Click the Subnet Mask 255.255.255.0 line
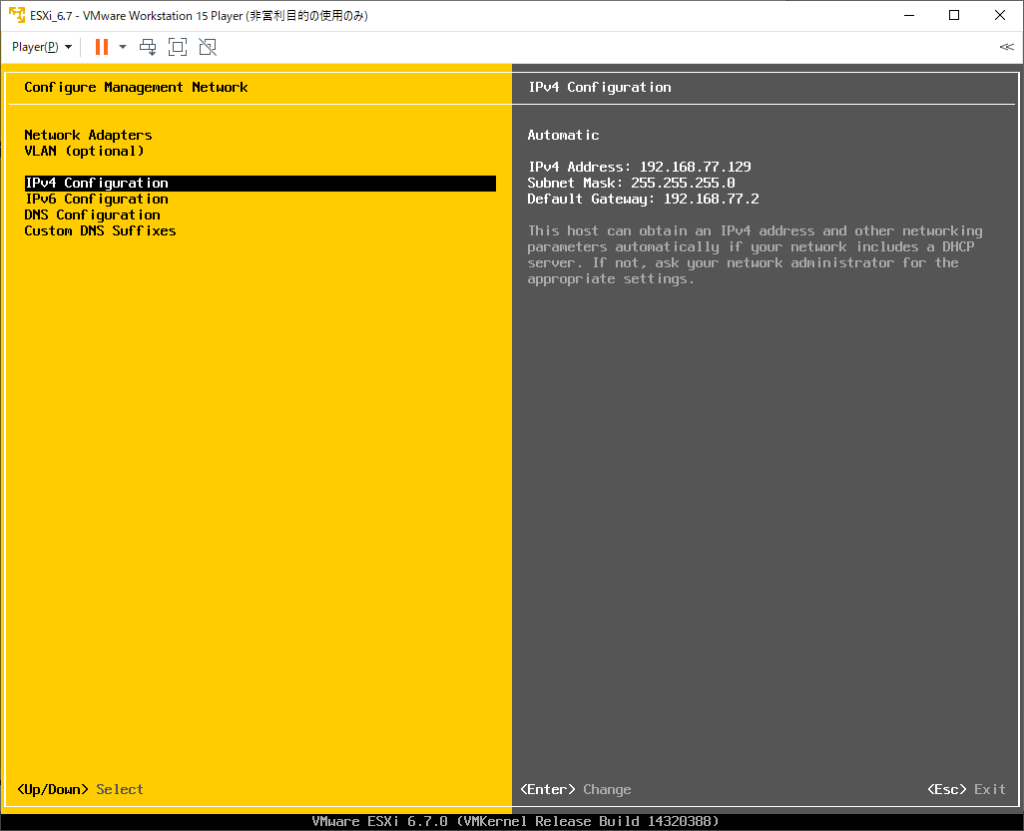The width and height of the screenshot is (1024, 831). 632,183
